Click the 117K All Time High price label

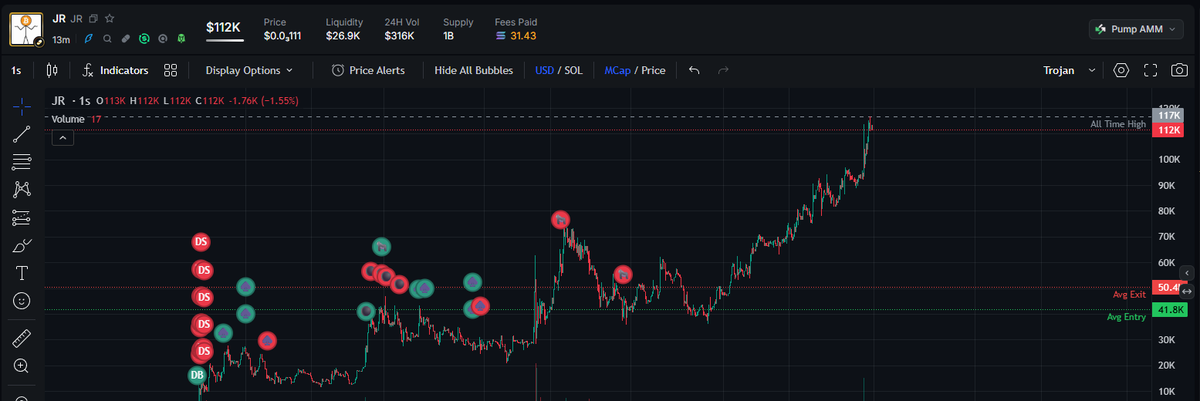tap(1169, 116)
